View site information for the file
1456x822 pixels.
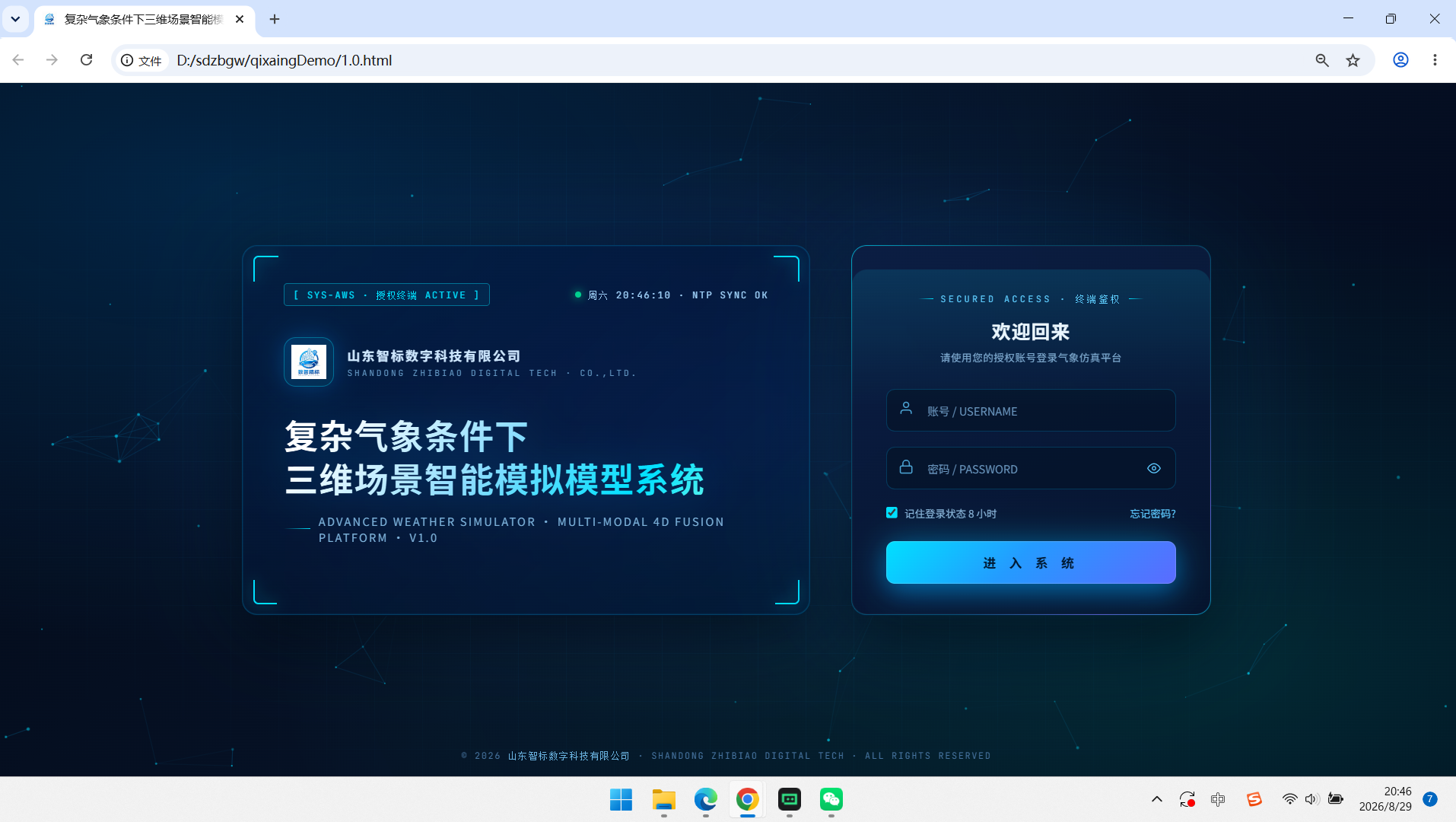(141, 60)
